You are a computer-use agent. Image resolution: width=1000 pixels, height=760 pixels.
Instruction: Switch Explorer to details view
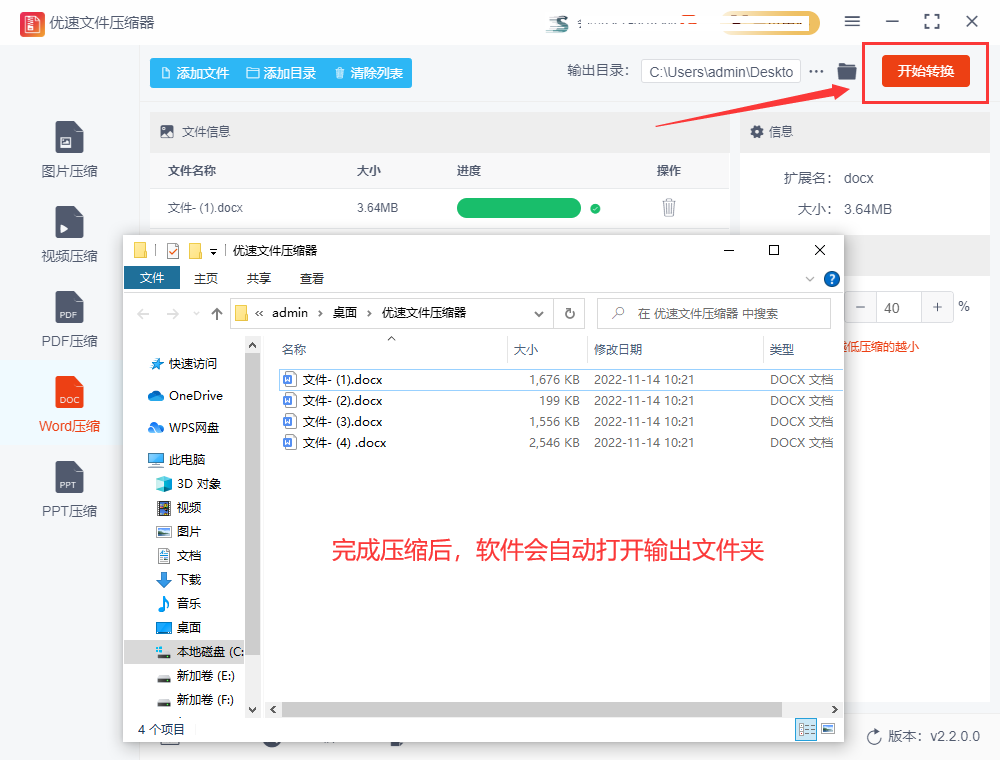806,729
